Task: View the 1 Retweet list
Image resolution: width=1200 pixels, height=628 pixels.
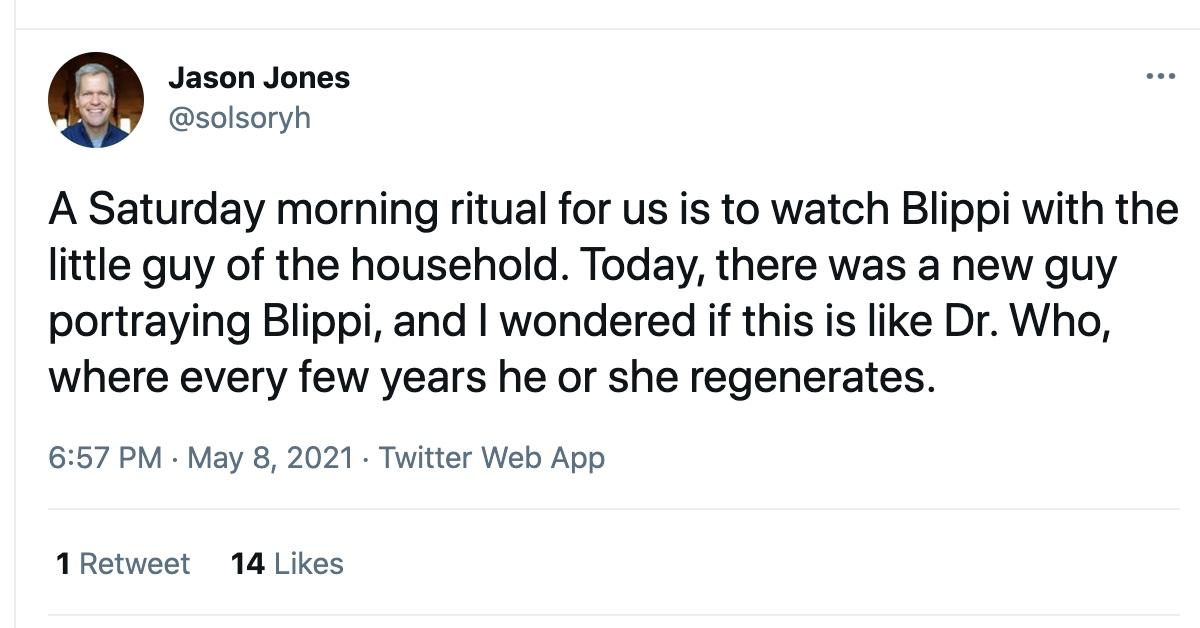Action: point(123,564)
